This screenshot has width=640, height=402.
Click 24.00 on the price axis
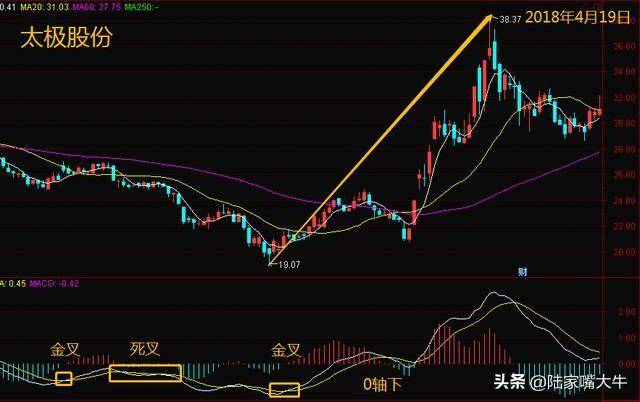[x=624, y=200]
